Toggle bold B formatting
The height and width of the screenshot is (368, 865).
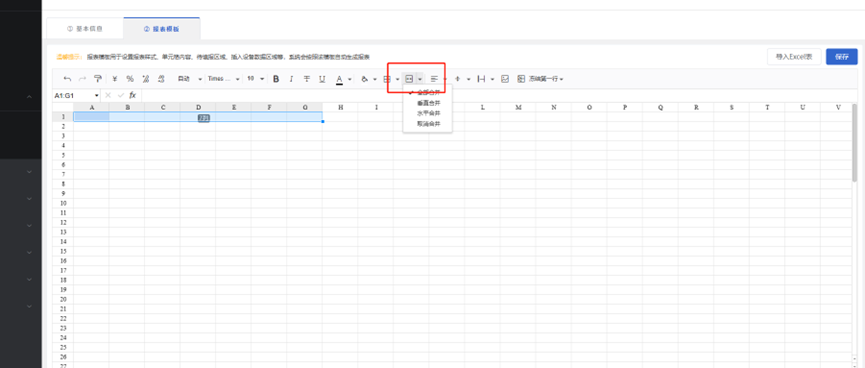(x=276, y=79)
